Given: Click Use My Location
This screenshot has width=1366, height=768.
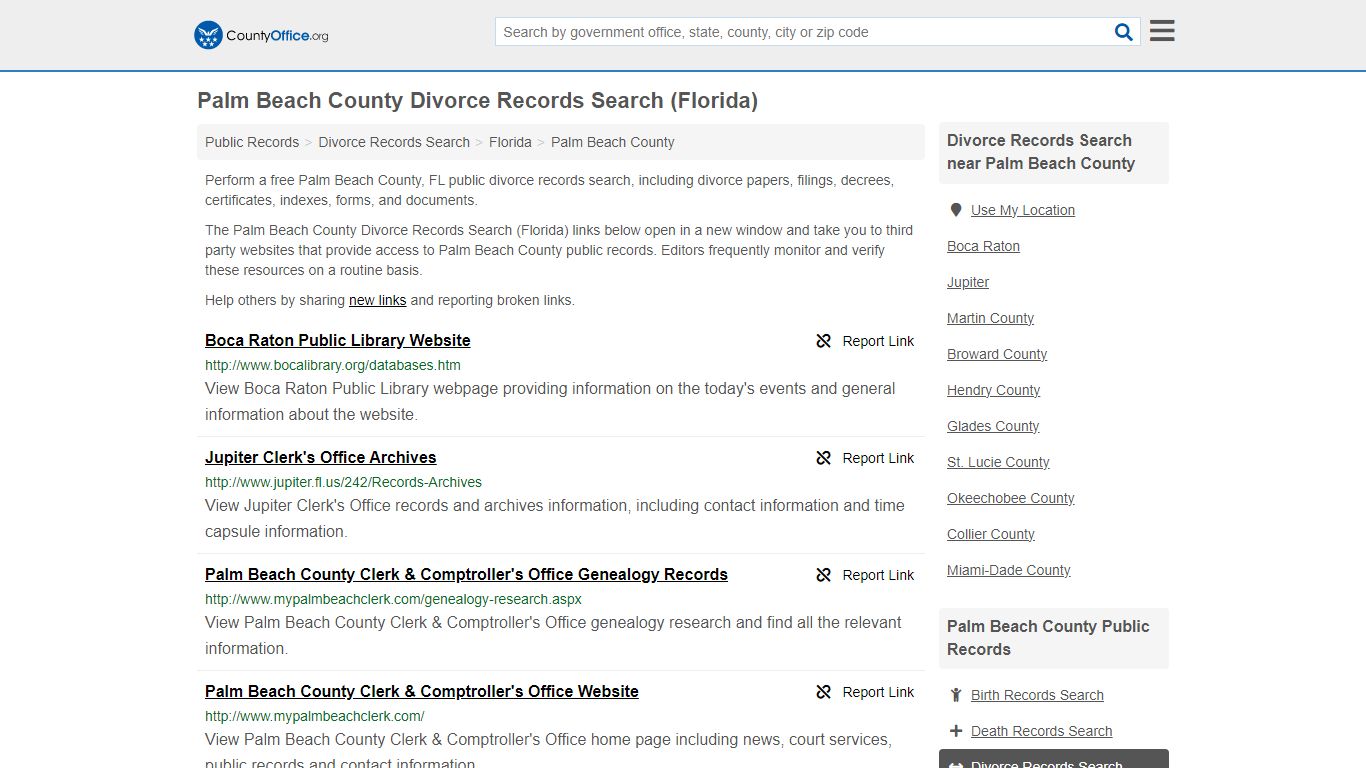Looking at the screenshot, I should 1023,210.
